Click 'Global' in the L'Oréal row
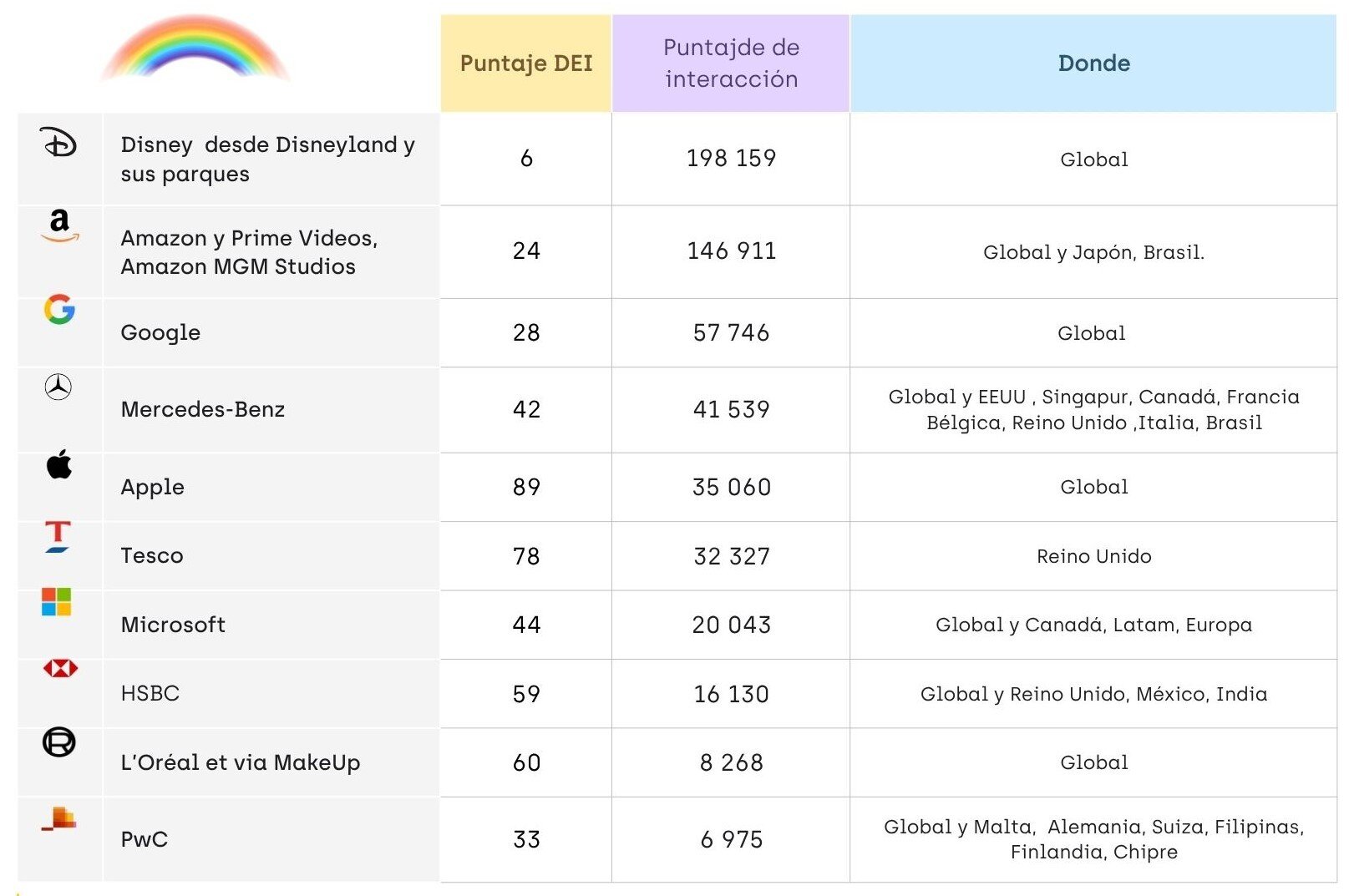The image size is (1349, 896). (x=1093, y=762)
